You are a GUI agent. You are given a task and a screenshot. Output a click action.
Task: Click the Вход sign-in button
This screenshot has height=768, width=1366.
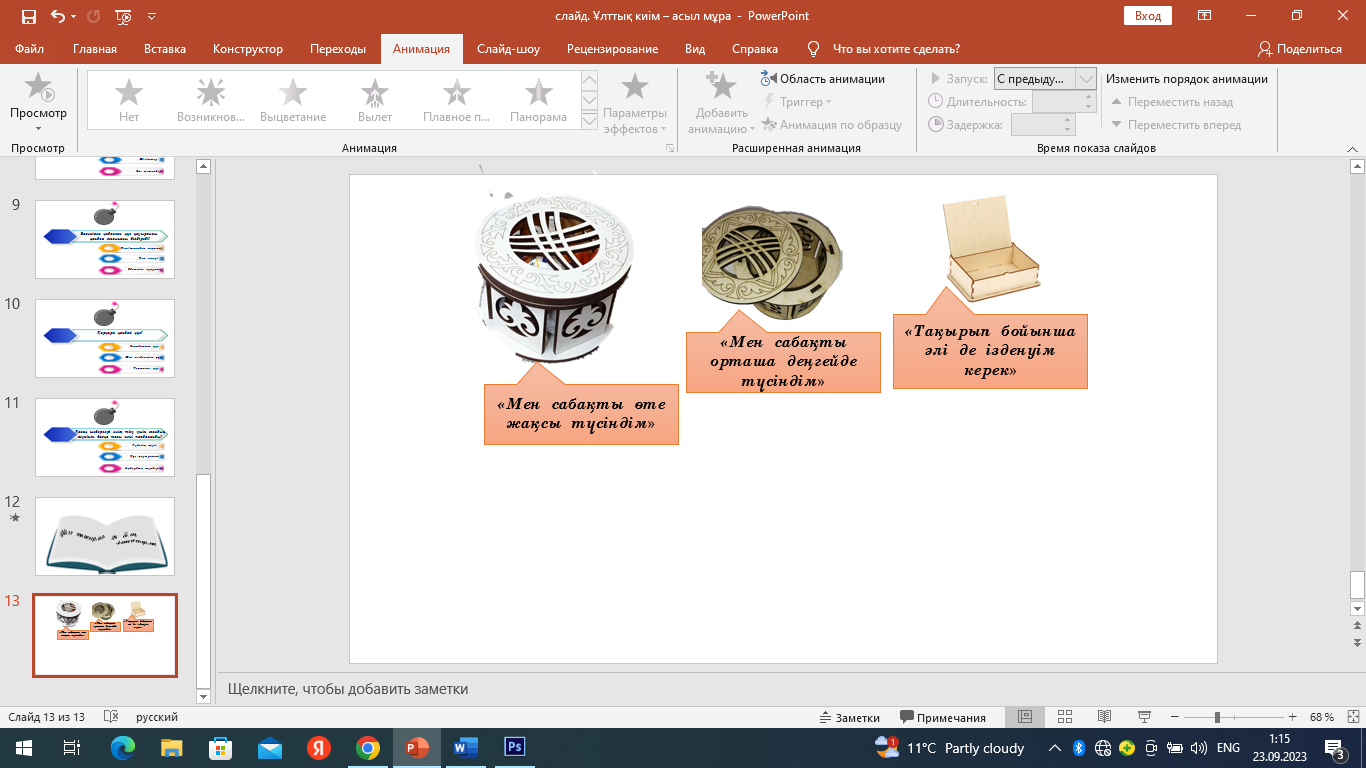pos(1148,16)
